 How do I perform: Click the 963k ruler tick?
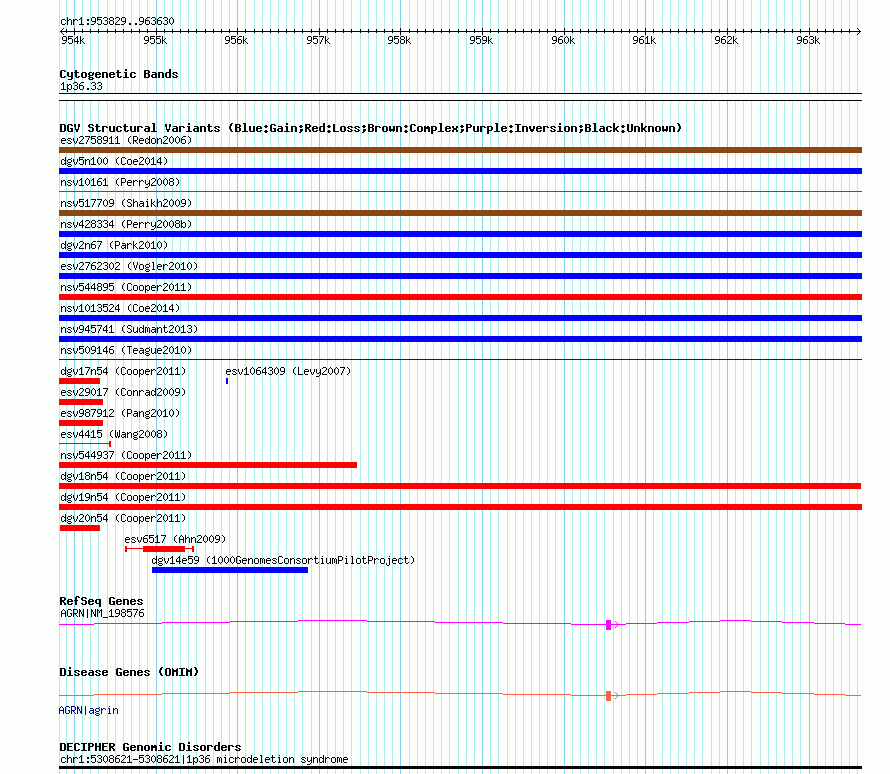coord(808,40)
